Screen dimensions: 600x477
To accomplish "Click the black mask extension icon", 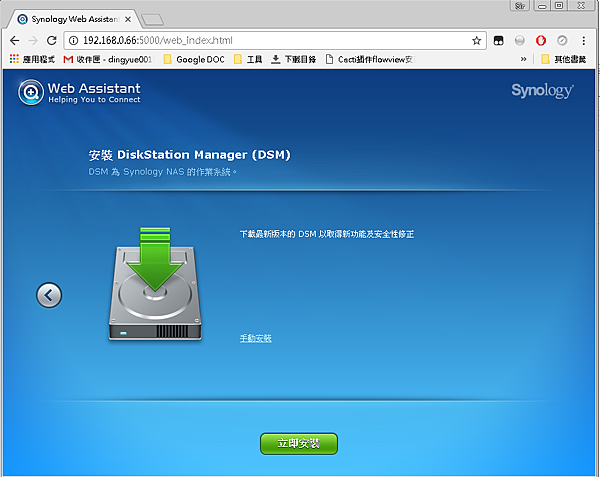I will click(x=498, y=41).
